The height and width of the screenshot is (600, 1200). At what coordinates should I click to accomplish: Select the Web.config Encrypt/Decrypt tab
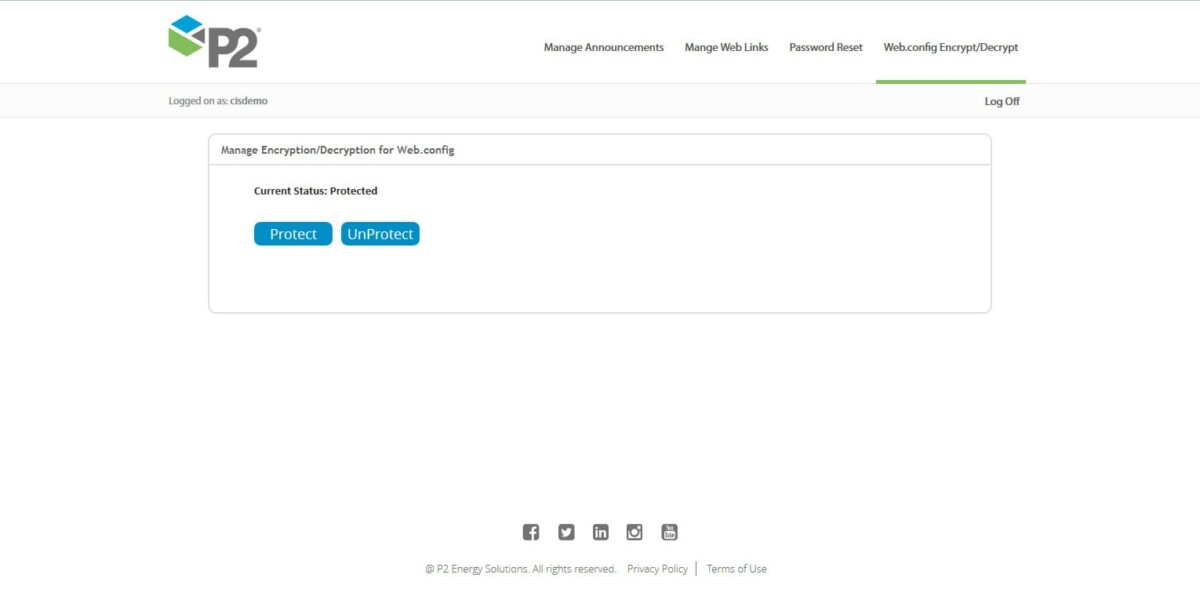click(949, 47)
